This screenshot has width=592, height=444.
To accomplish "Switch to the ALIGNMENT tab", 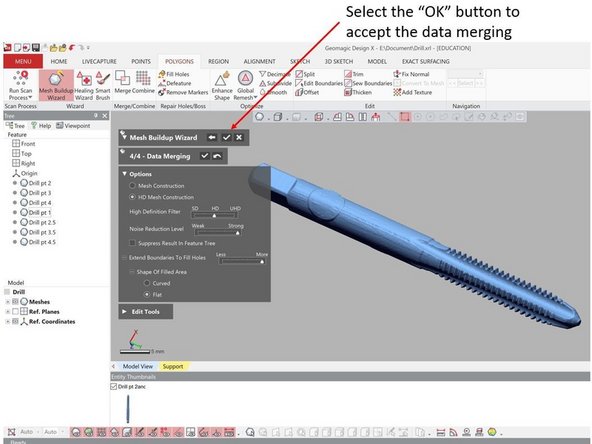I will (x=259, y=61).
